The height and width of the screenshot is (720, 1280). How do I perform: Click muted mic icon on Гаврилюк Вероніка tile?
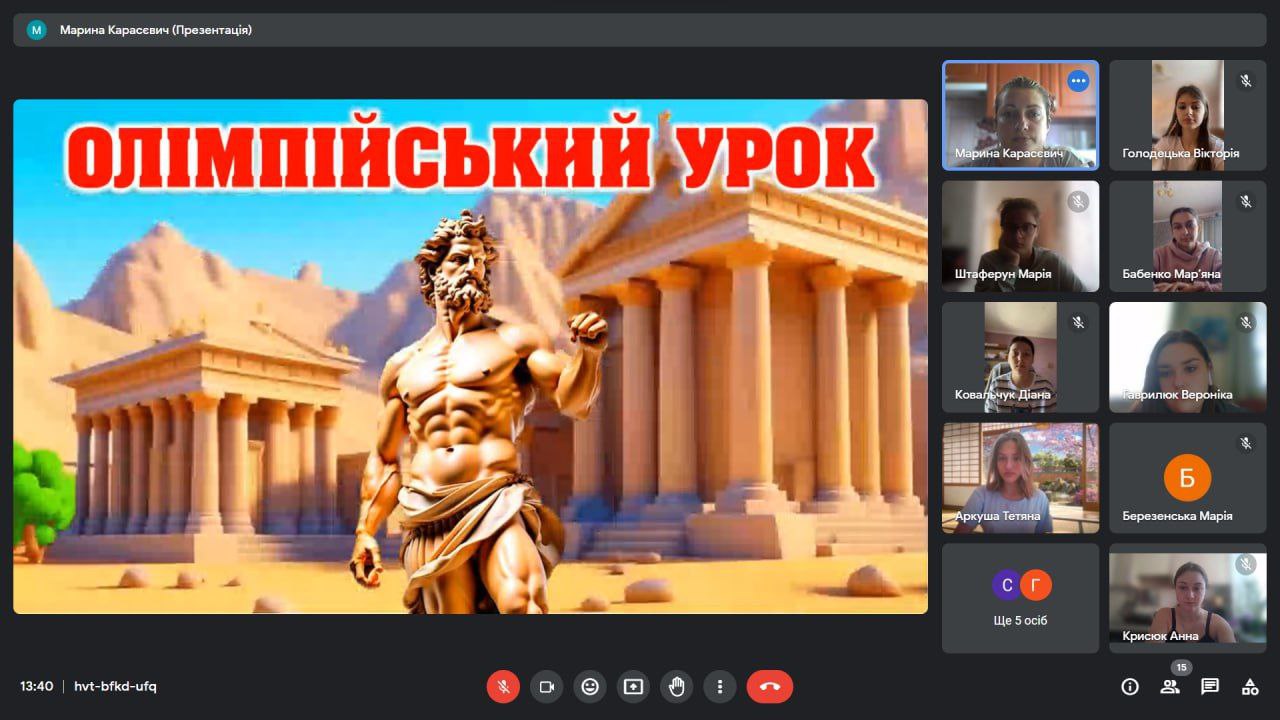pos(1246,322)
